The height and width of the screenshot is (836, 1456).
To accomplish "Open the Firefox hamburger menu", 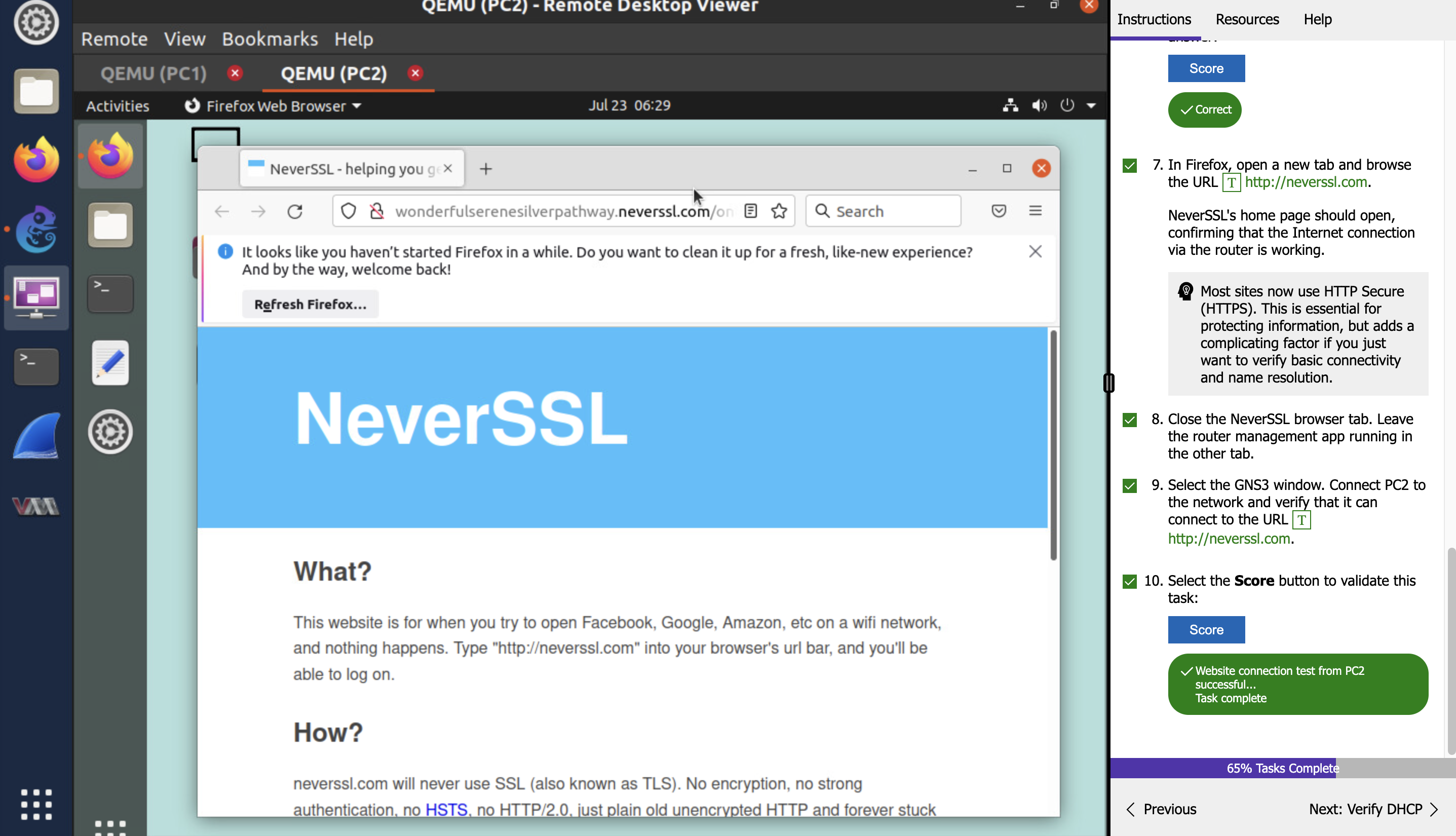I will click(1035, 211).
